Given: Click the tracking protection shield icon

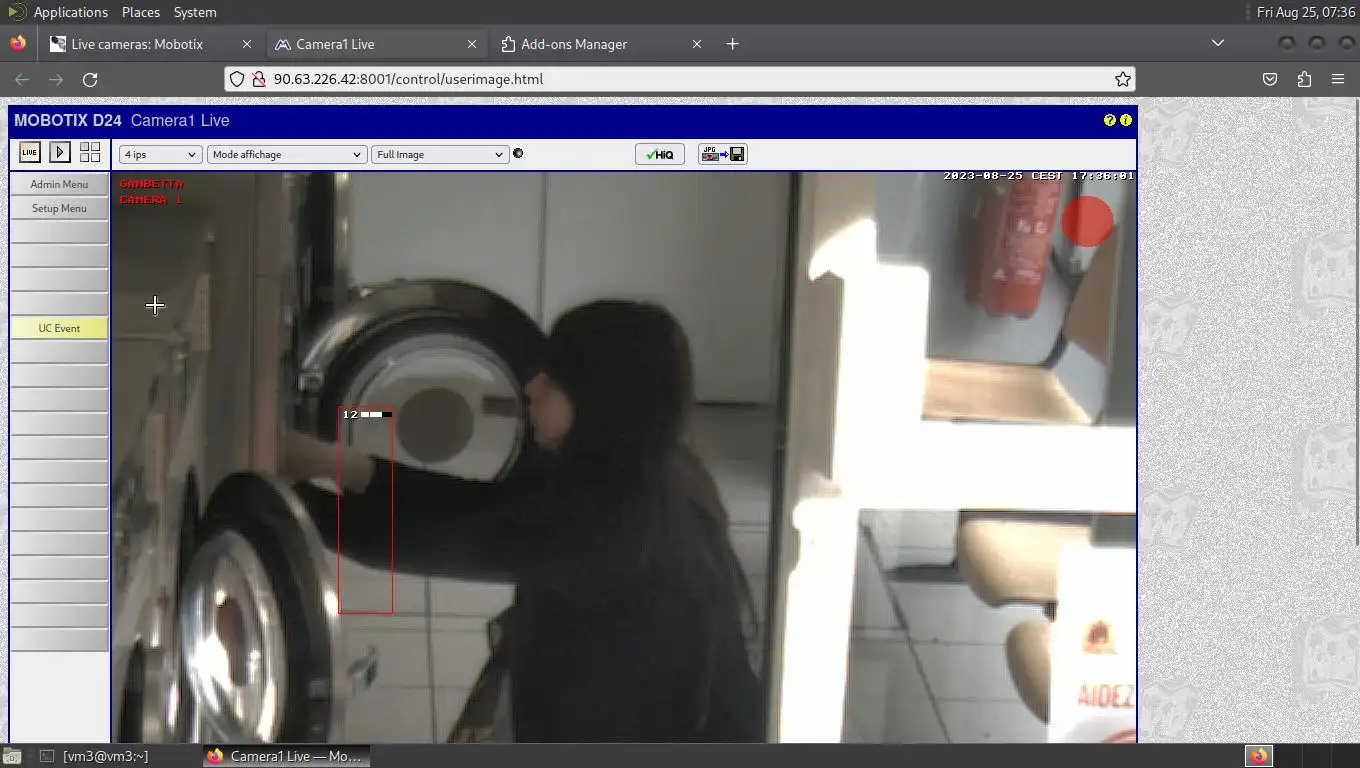Looking at the screenshot, I should click(237, 79).
